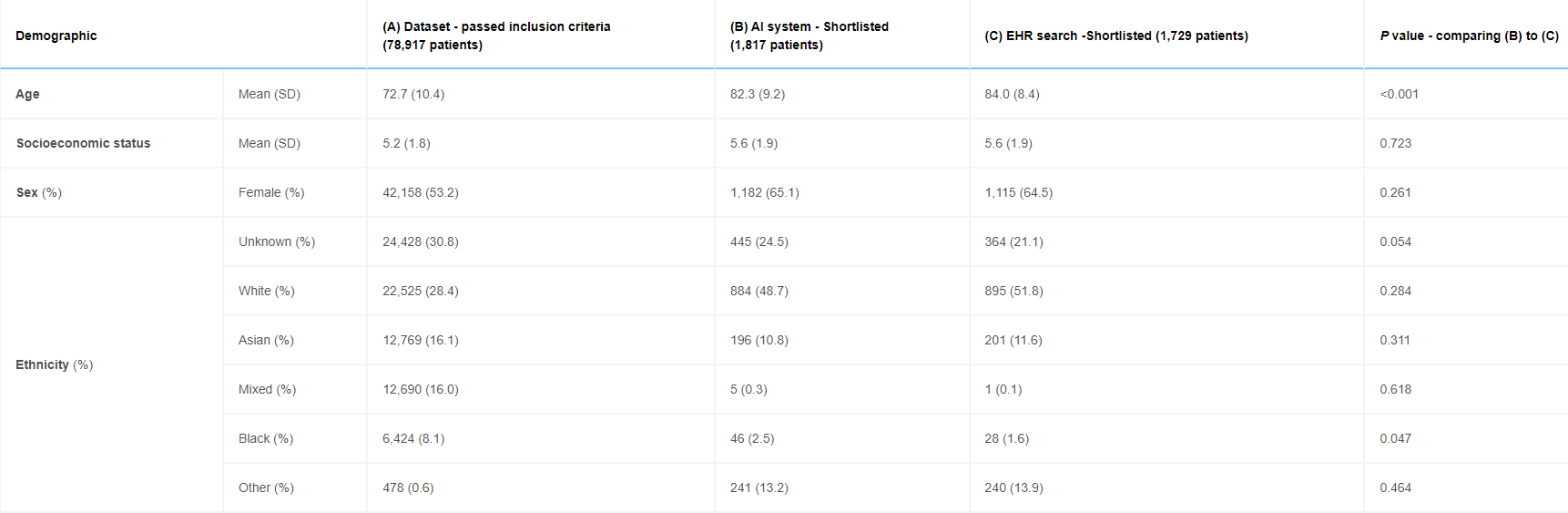Click the AI system Shortlisted column header
The image size is (1568, 513).
pos(809,36)
